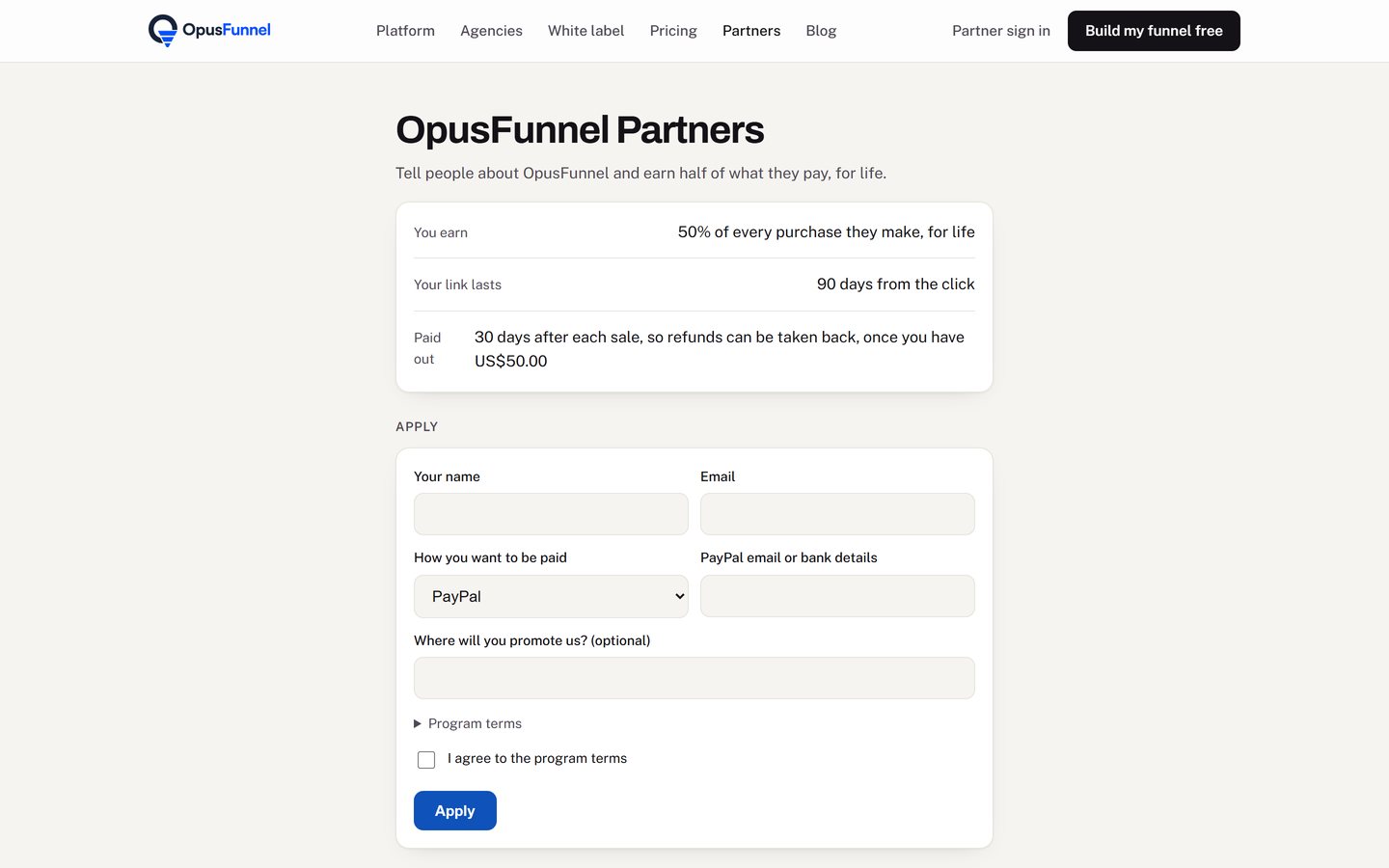Click the "You earn" row label
This screenshot has height=868, width=1389.
pos(441,232)
